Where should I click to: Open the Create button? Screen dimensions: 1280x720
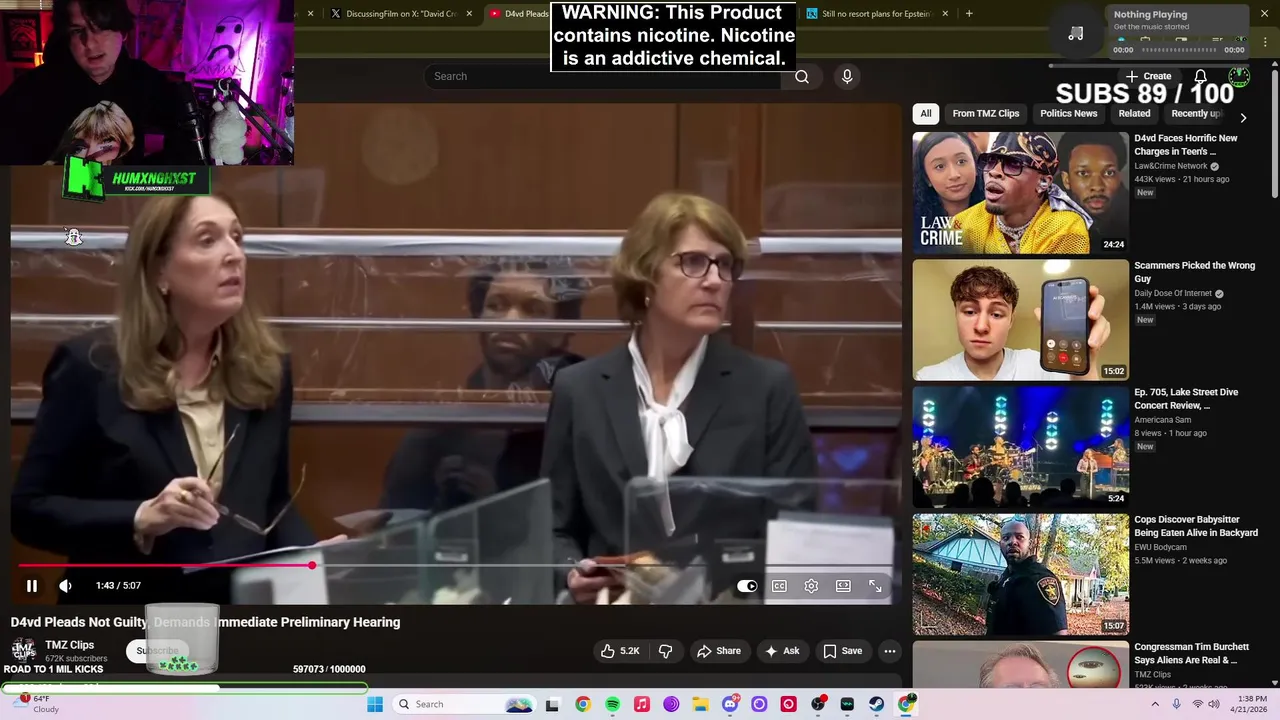tap(1148, 76)
